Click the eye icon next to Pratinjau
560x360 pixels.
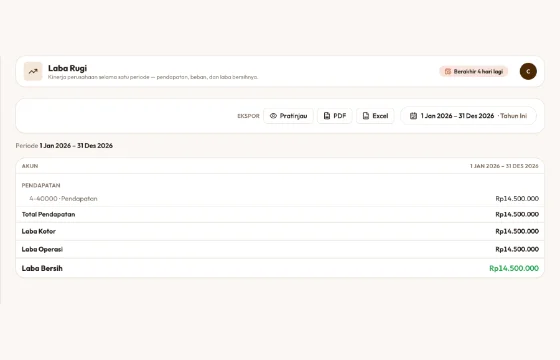(x=273, y=116)
